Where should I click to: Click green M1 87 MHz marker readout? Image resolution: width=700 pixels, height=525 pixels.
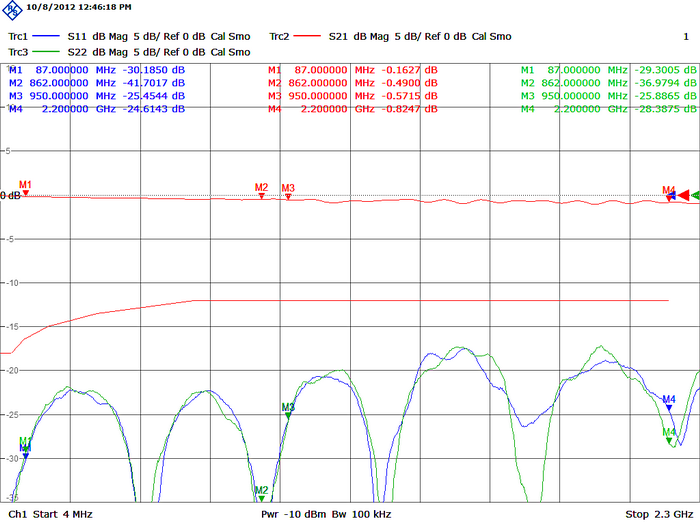(x=609, y=70)
